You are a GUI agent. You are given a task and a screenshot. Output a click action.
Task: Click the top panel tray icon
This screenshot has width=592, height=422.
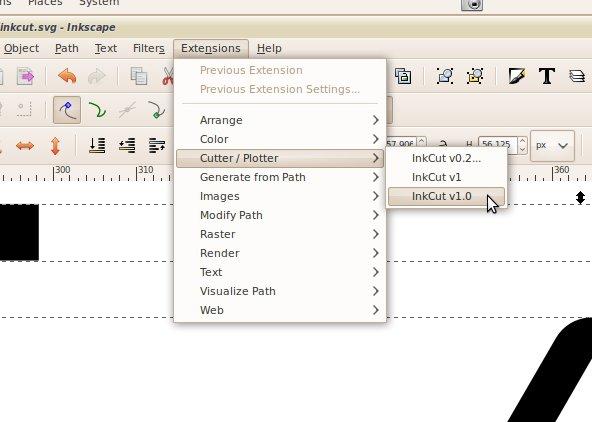click(x=472, y=5)
